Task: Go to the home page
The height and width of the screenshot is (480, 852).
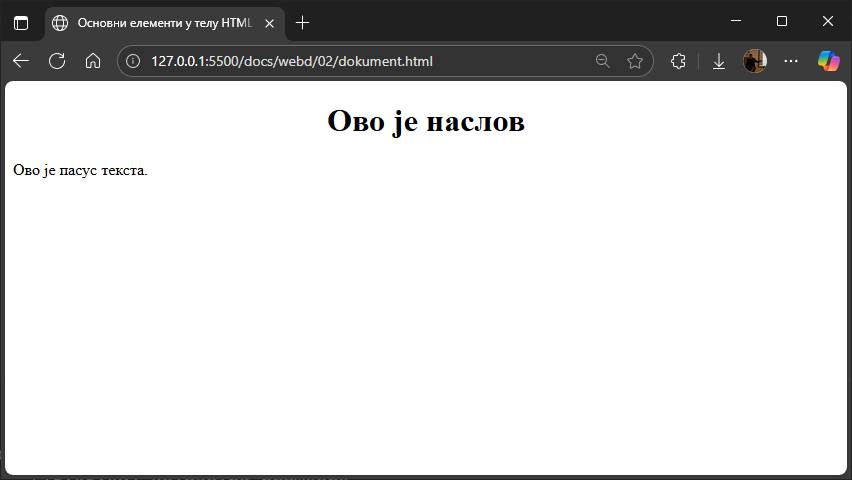Action: tap(93, 61)
